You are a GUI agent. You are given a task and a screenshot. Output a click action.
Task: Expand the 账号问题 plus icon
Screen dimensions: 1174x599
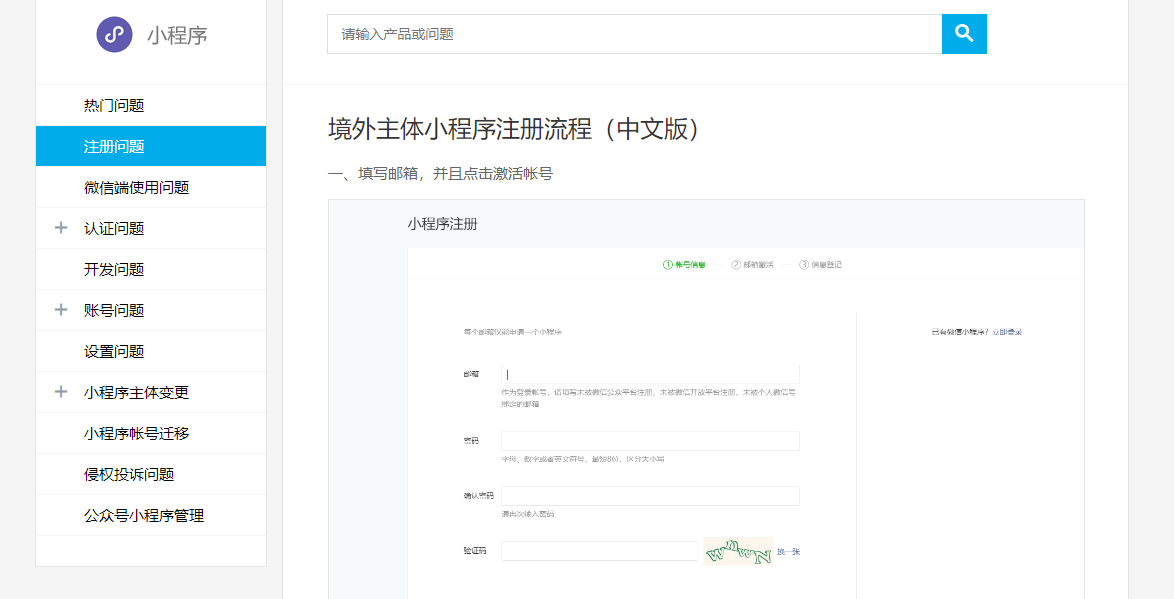[x=61, y=309]
